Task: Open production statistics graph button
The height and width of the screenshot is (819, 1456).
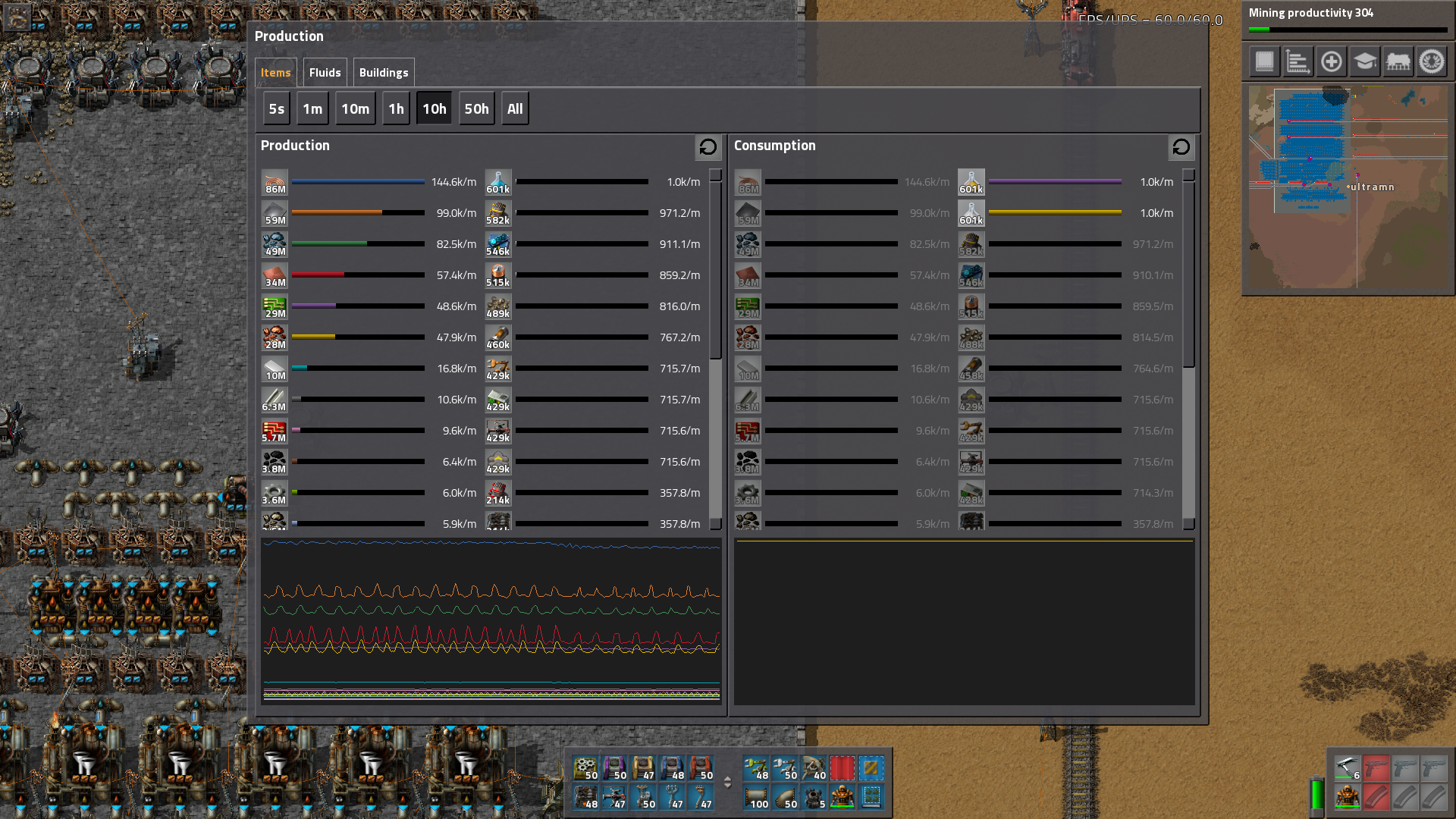Action: [1298, 61]
